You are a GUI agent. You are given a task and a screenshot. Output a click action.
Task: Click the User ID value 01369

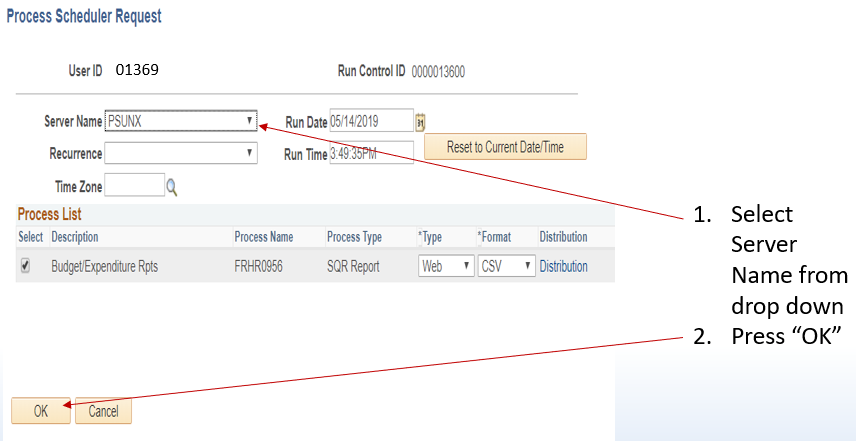click(137, 70)
